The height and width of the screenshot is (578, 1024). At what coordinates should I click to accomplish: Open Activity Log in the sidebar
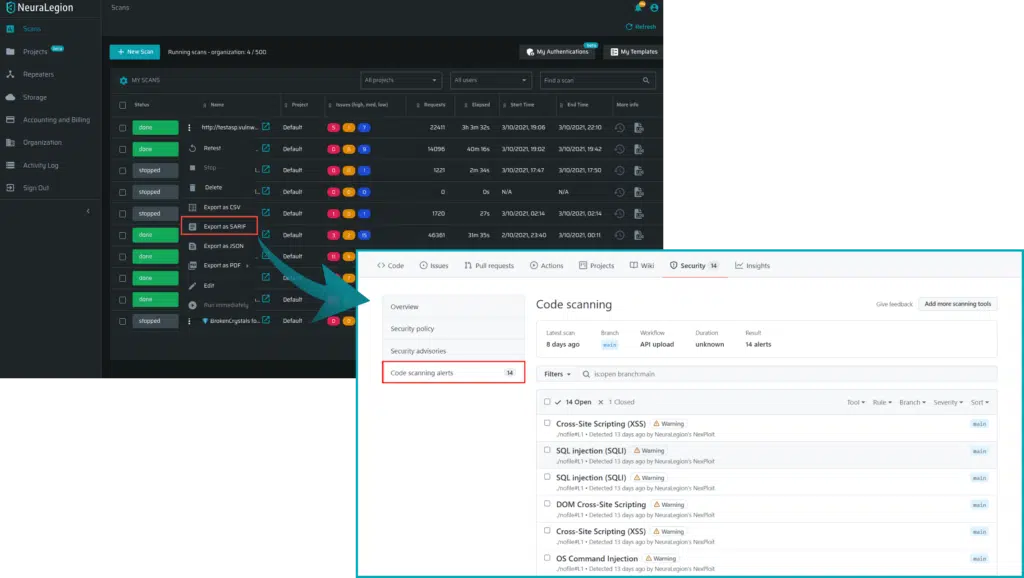click(x=40, y=165)
